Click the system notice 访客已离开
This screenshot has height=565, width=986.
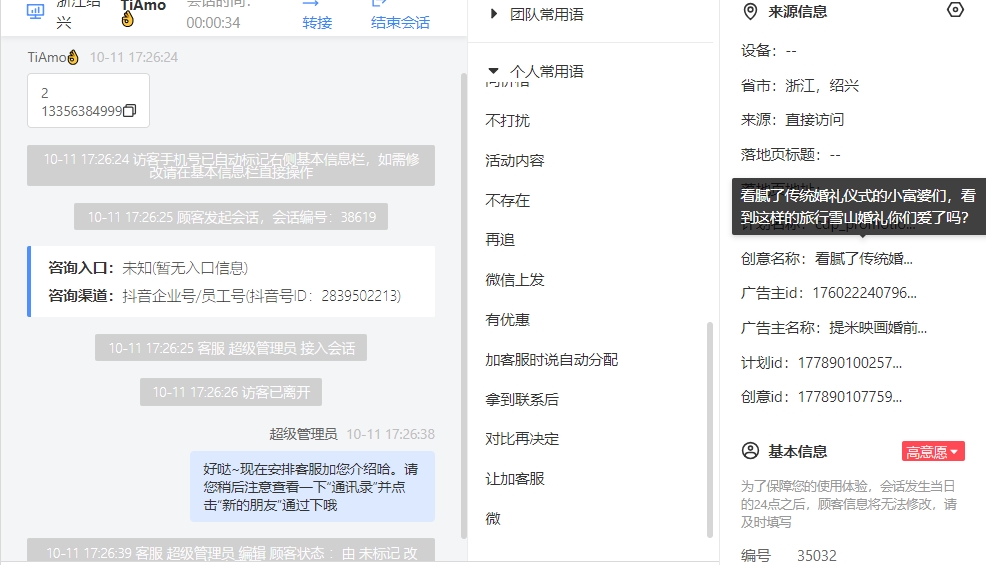[231, 392]
